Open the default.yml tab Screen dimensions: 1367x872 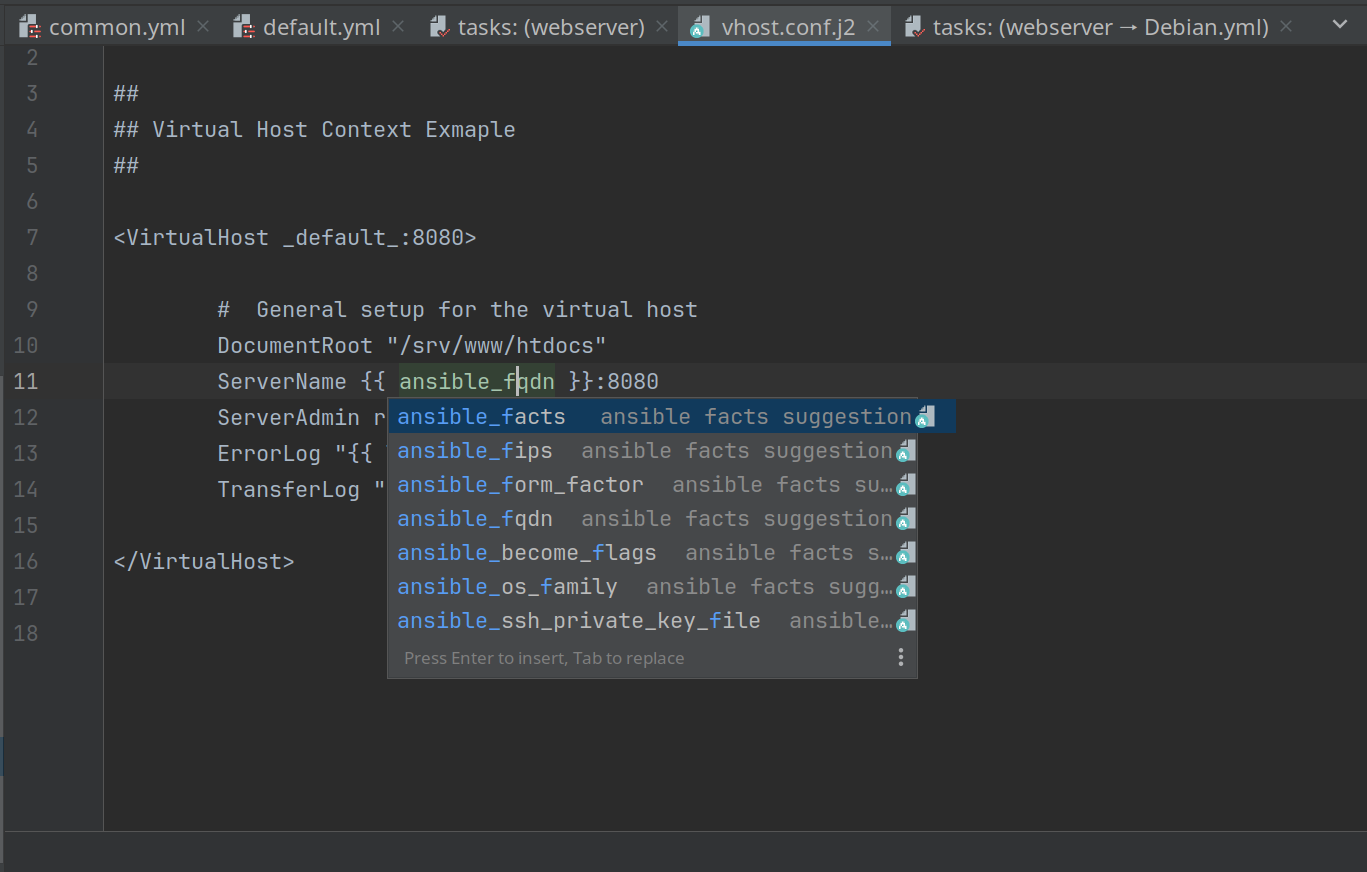321,27
